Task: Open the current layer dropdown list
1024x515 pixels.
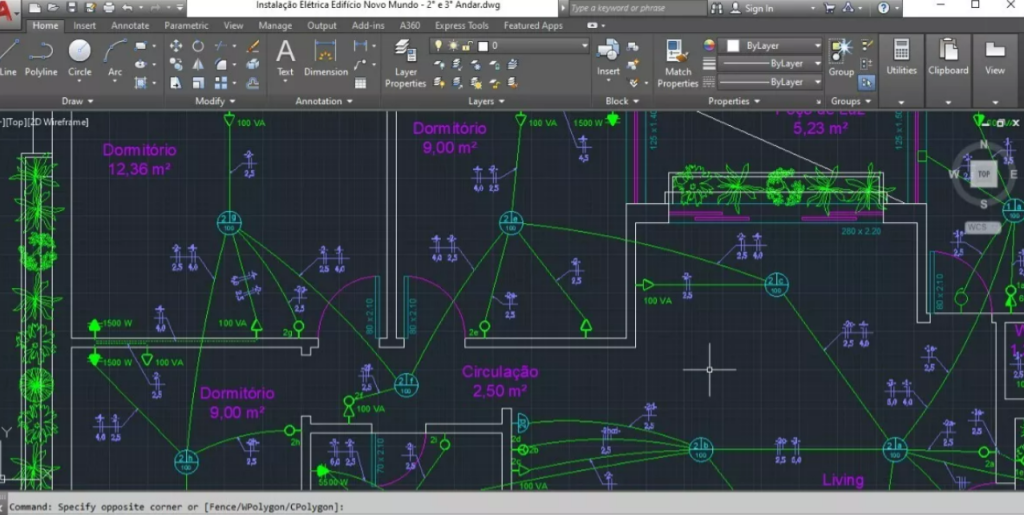Action: tap(584, 46)
